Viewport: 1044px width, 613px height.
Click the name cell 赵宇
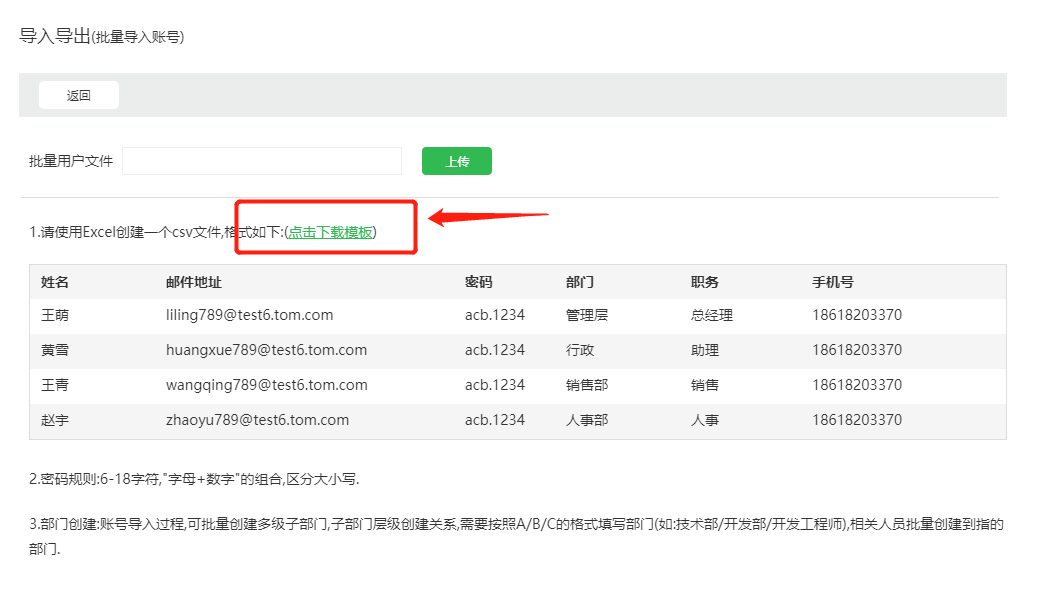pos(55,420)
